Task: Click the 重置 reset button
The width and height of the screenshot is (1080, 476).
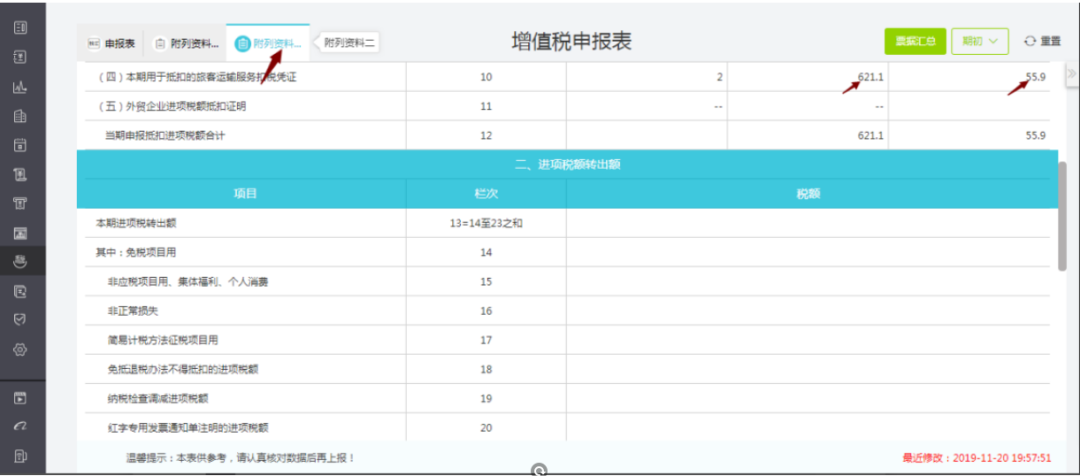Action: tap(1043, 41)
